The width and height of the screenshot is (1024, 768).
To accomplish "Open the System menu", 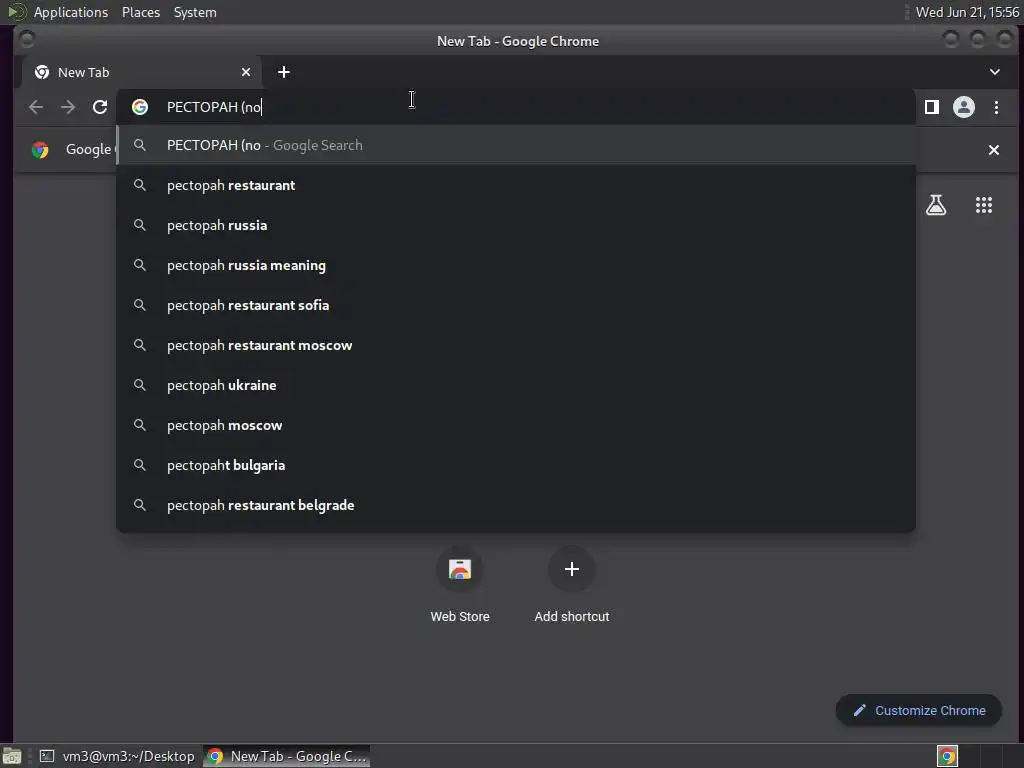I will click(195, 12).
